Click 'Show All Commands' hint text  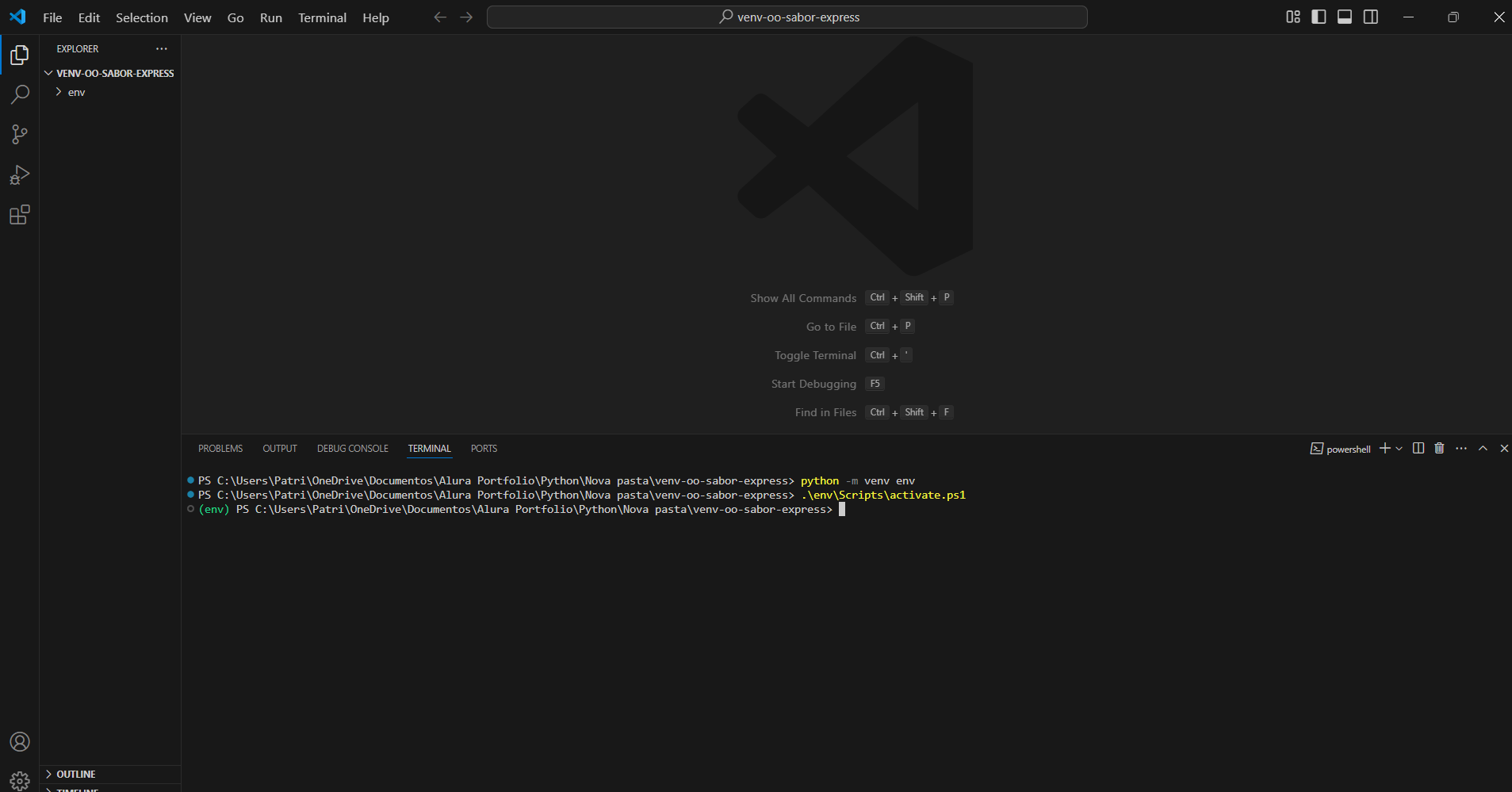803,298
